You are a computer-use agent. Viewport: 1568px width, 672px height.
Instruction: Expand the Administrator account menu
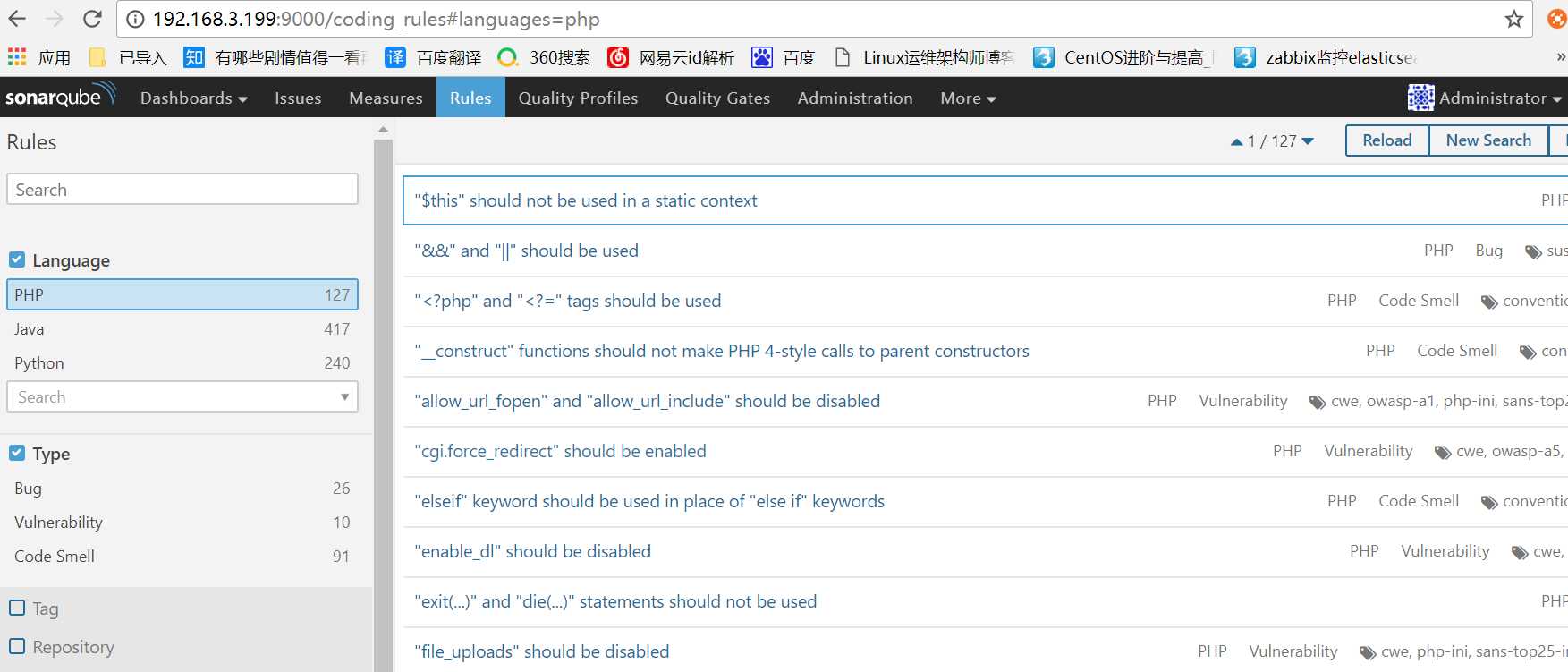pos(1501,98)
